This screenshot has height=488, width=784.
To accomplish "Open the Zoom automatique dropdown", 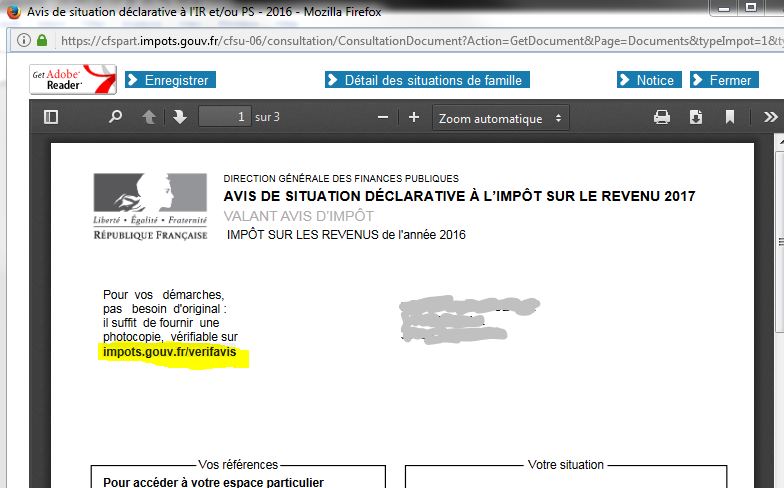I will click(500, 118).
